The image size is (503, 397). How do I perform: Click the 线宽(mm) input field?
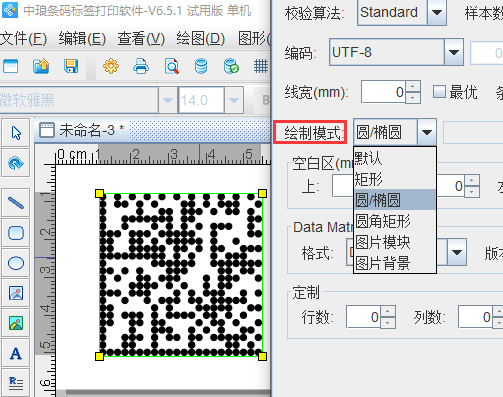[x=384, y=92]
